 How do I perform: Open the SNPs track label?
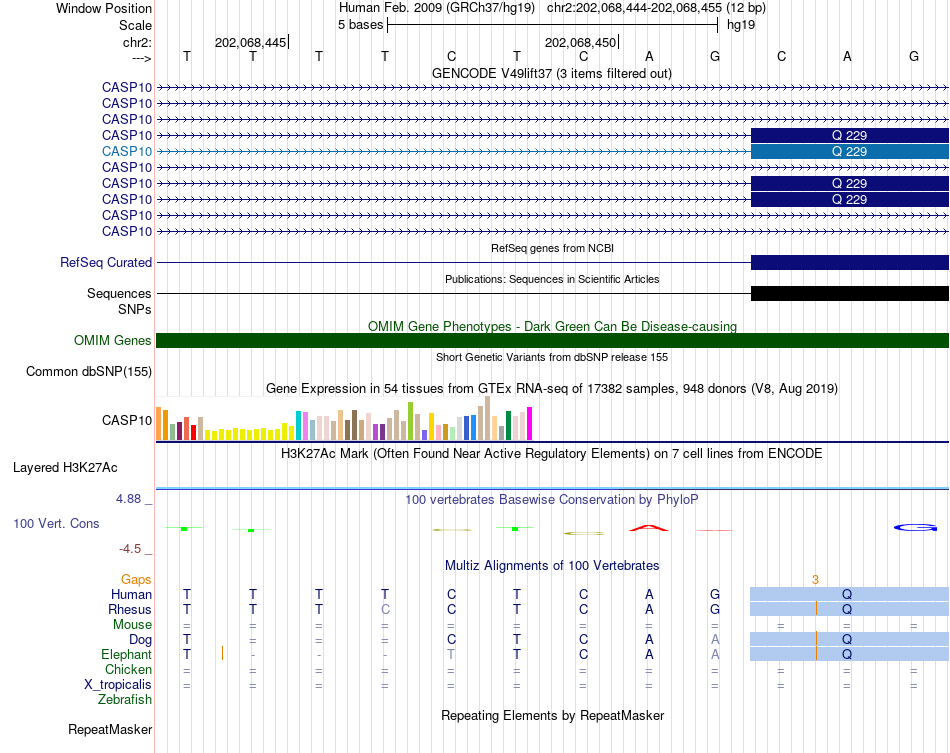tap(135, 309)
